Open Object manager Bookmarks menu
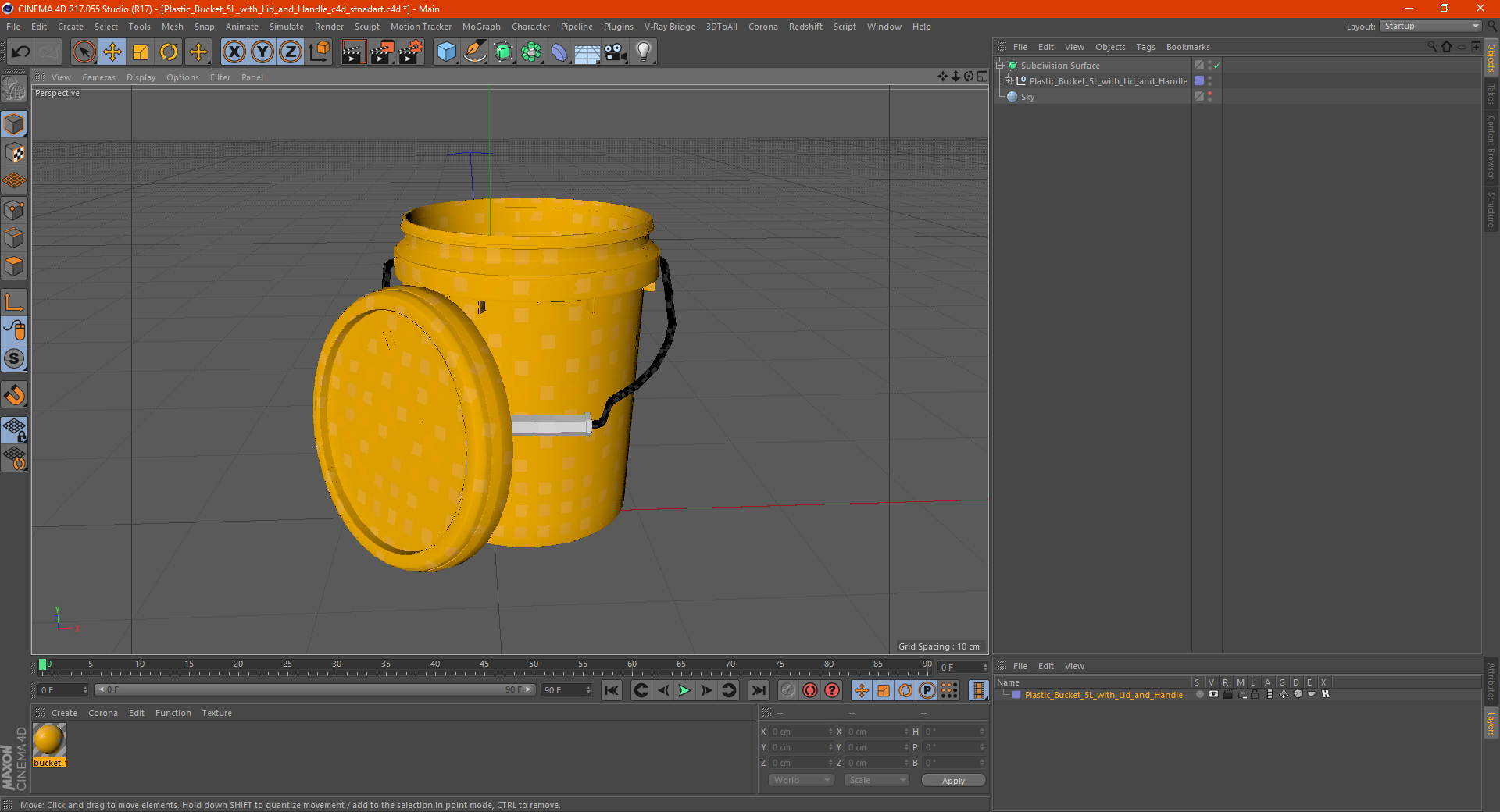The width and height of the screenshot is (1500, 812). coord(1187,47)
